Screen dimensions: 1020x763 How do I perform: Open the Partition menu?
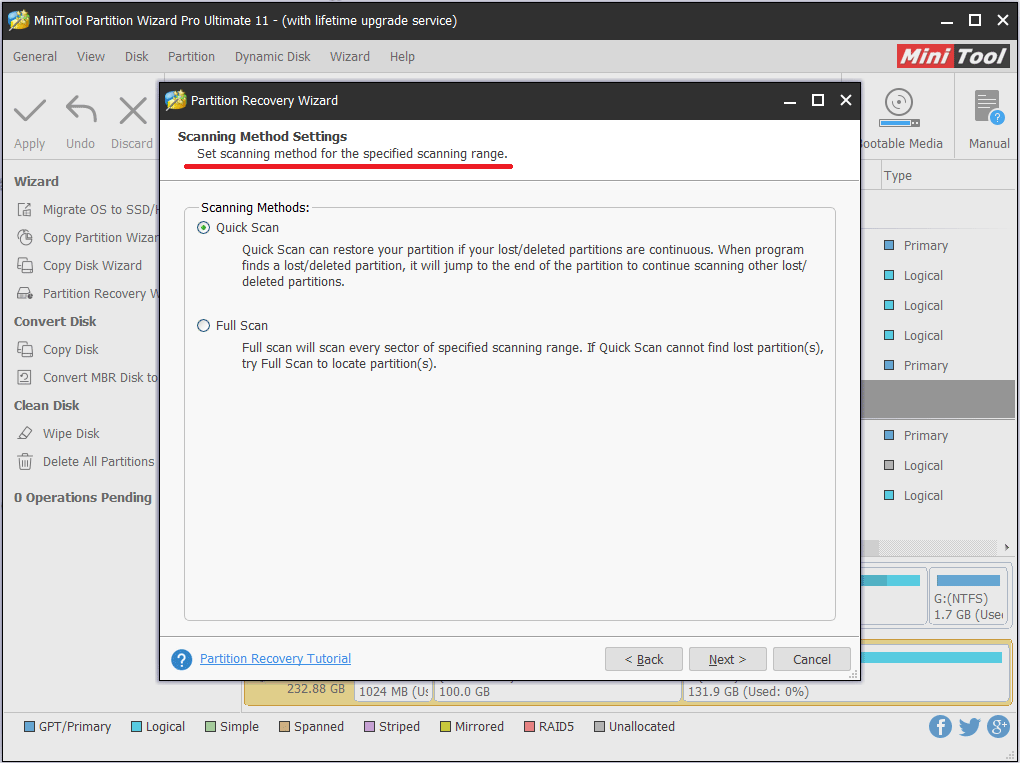click(191, 57)
